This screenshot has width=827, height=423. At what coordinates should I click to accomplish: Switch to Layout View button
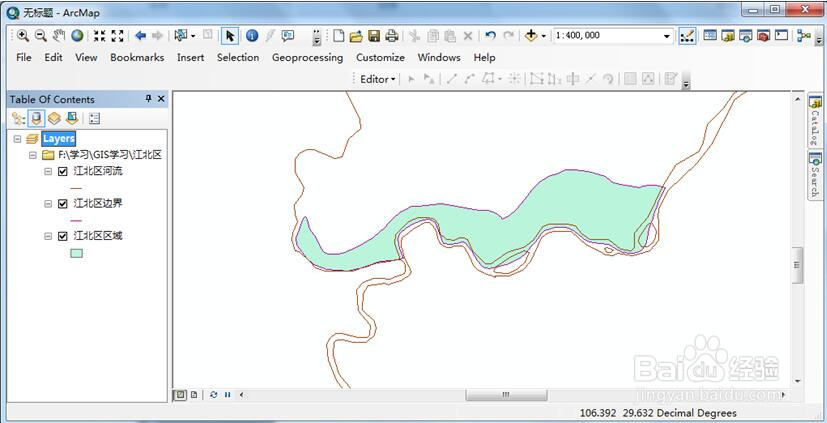click(x=194, y=394)
